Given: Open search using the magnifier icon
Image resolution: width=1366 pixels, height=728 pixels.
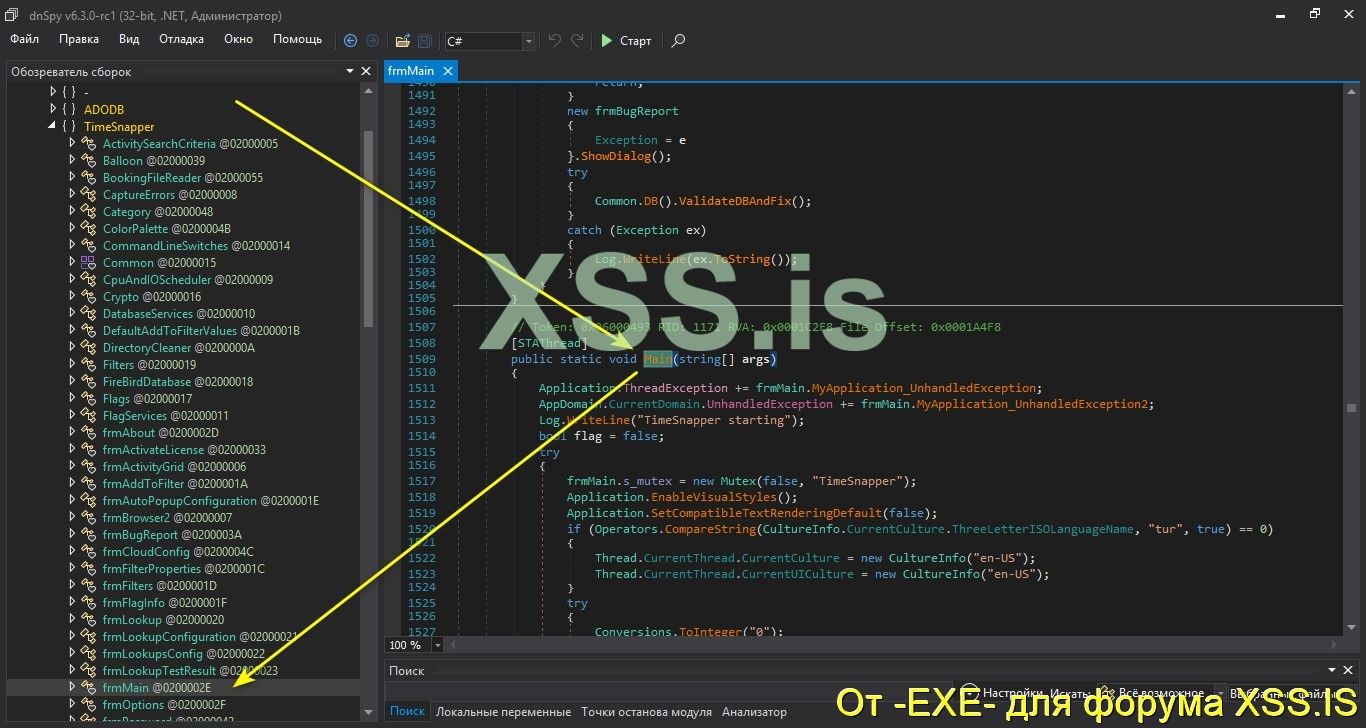Looking at the screenshot, I should pyautogui.click(x=677, y=42).
